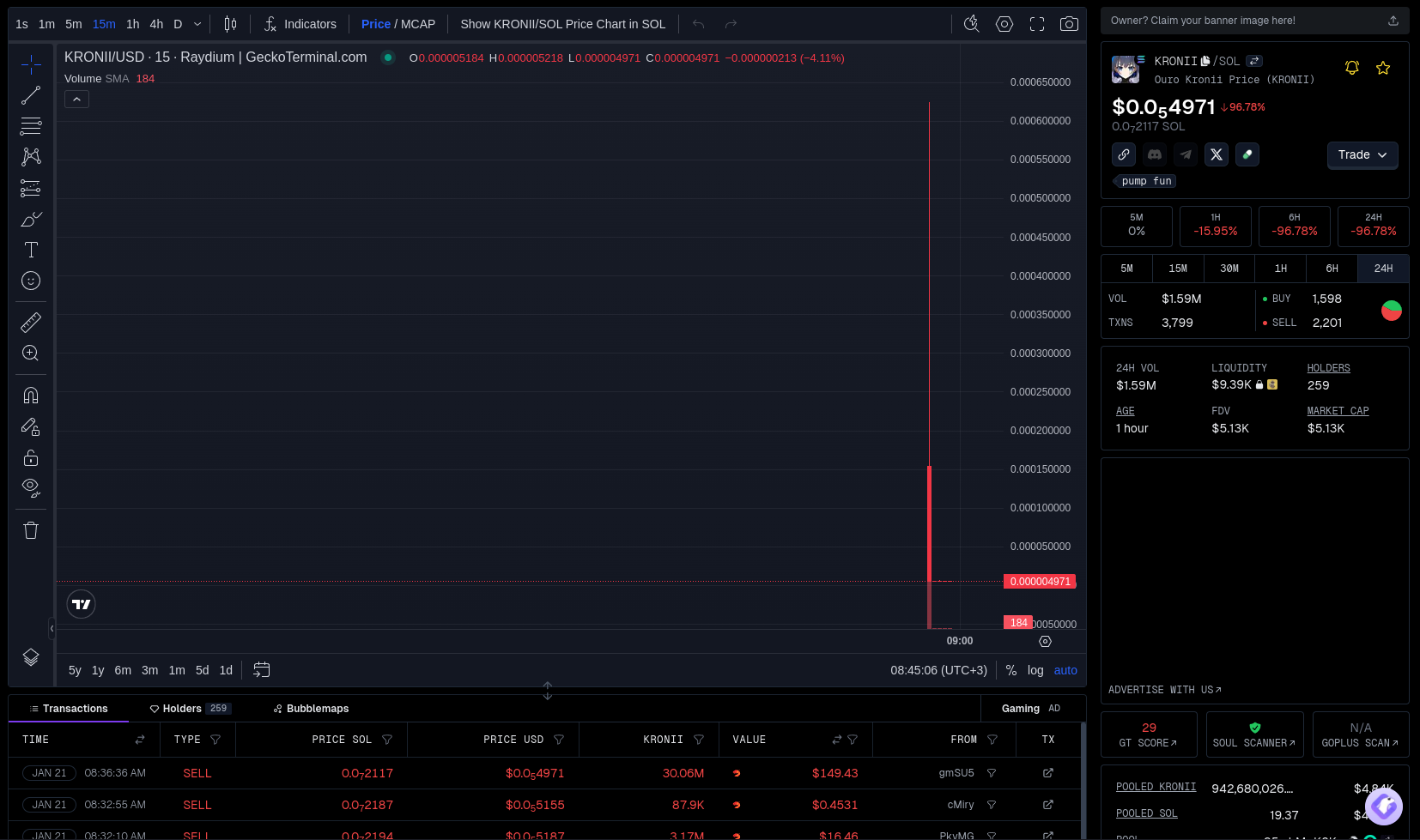1420x840 pixels.
Task: Enable price alert bell icon
Action: tap(1352, 68)
